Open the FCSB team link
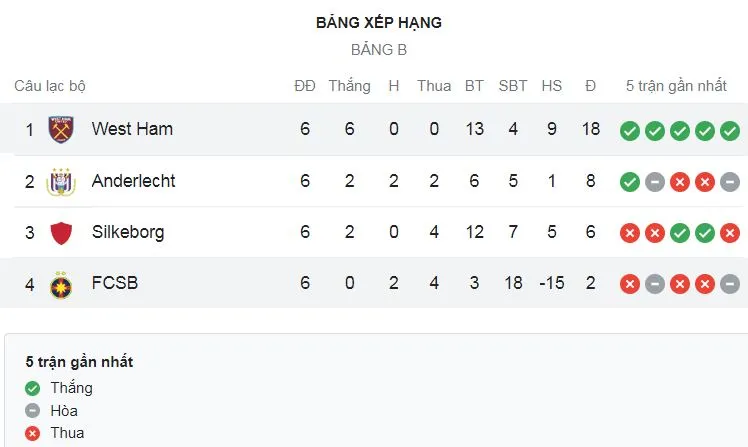 pos(114,283)
